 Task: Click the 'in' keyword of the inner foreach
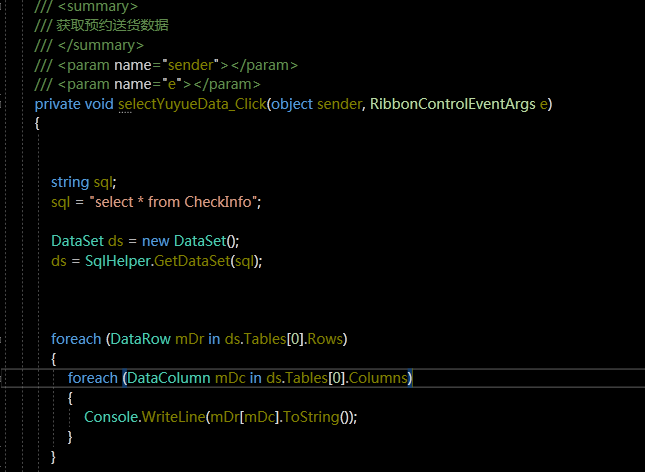click(x=255, y=378)
